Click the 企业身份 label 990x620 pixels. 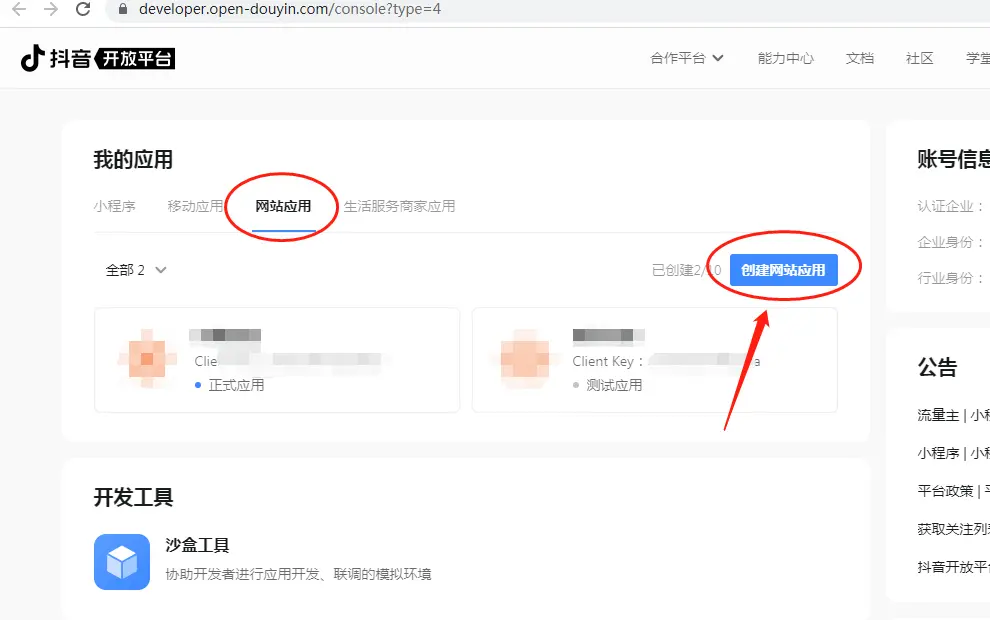(x=950, y=242)
